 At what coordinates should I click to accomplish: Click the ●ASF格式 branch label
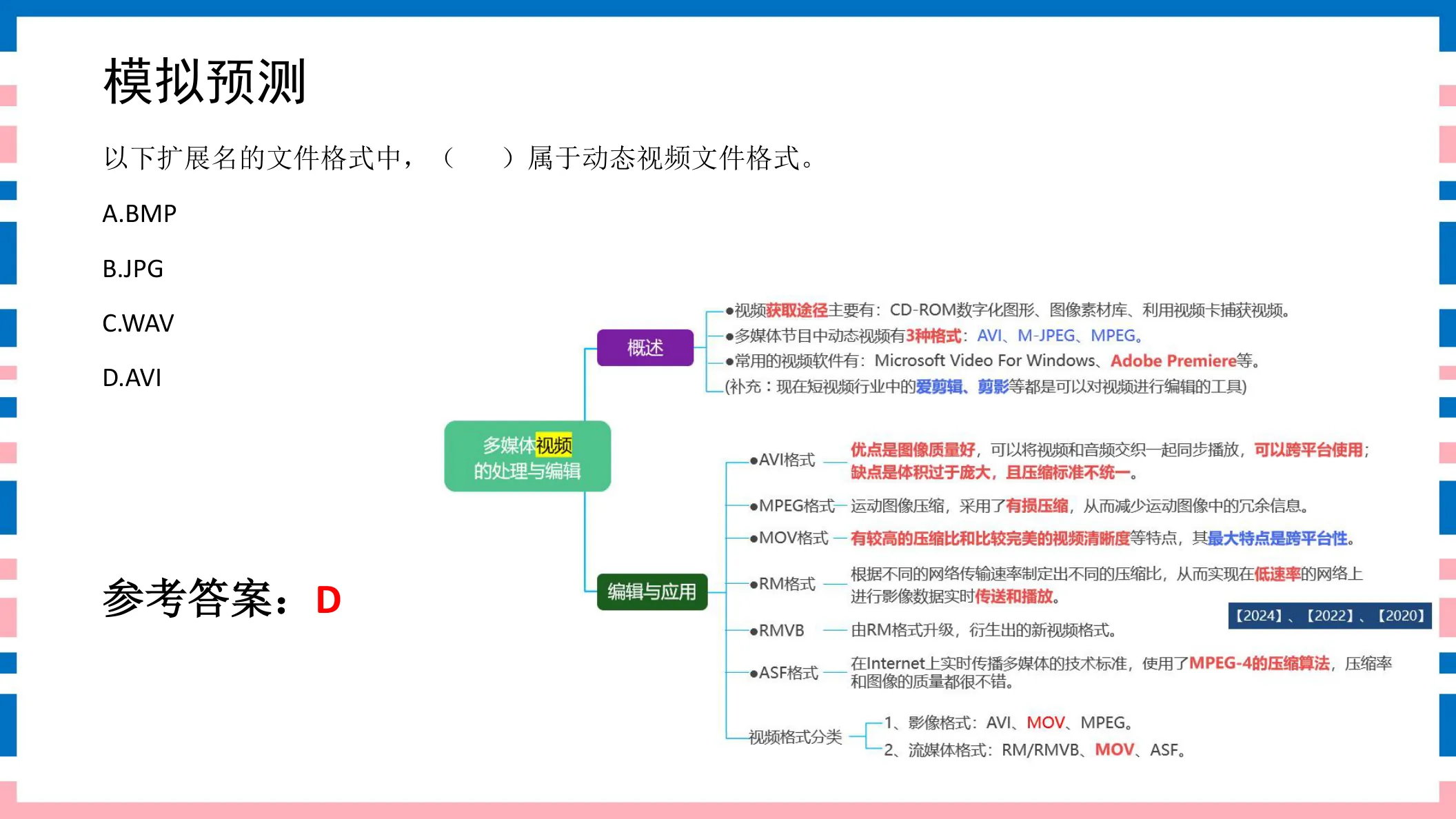click(784, 673)
